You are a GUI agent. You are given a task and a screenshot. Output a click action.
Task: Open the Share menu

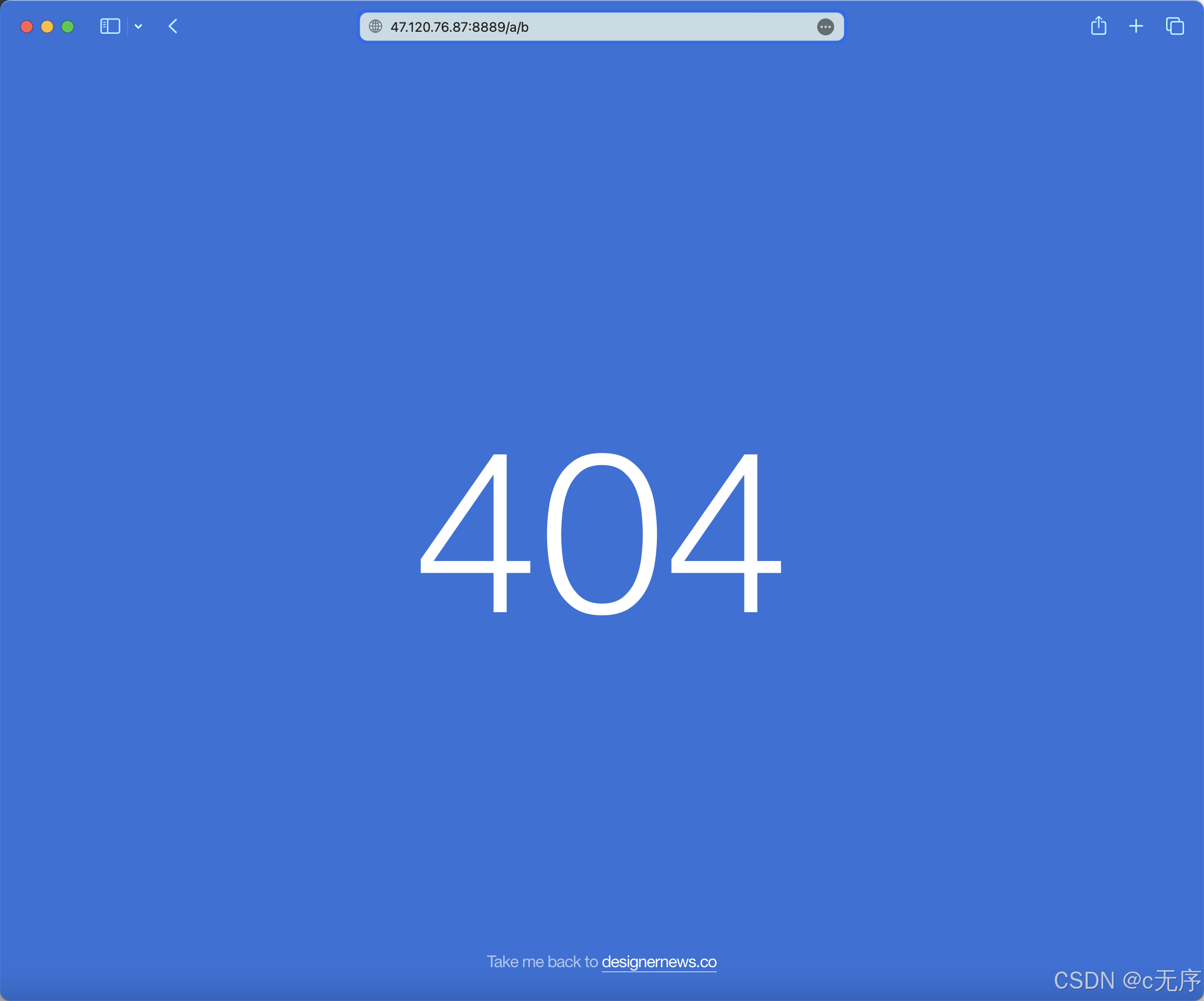click(1098, 26)
